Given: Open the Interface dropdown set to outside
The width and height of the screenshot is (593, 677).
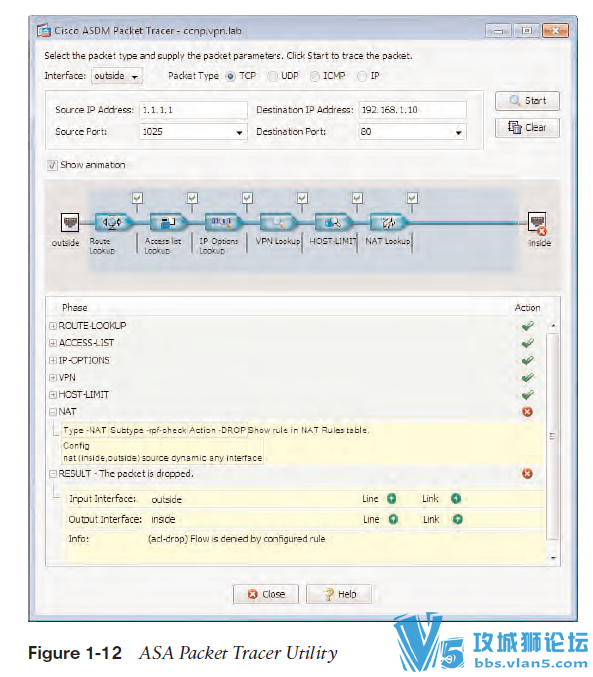Looking at the screenshot, I should point(117,76).
